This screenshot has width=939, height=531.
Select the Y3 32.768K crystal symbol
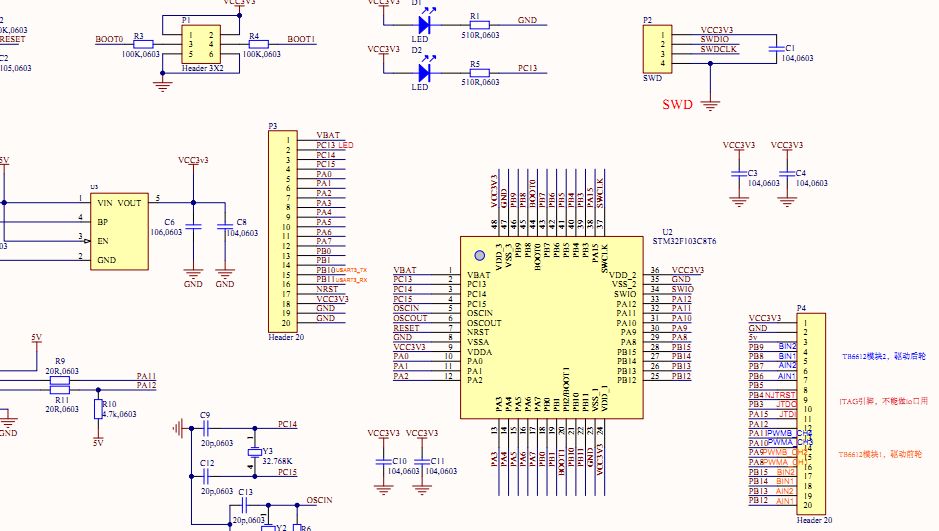[255, 453]
